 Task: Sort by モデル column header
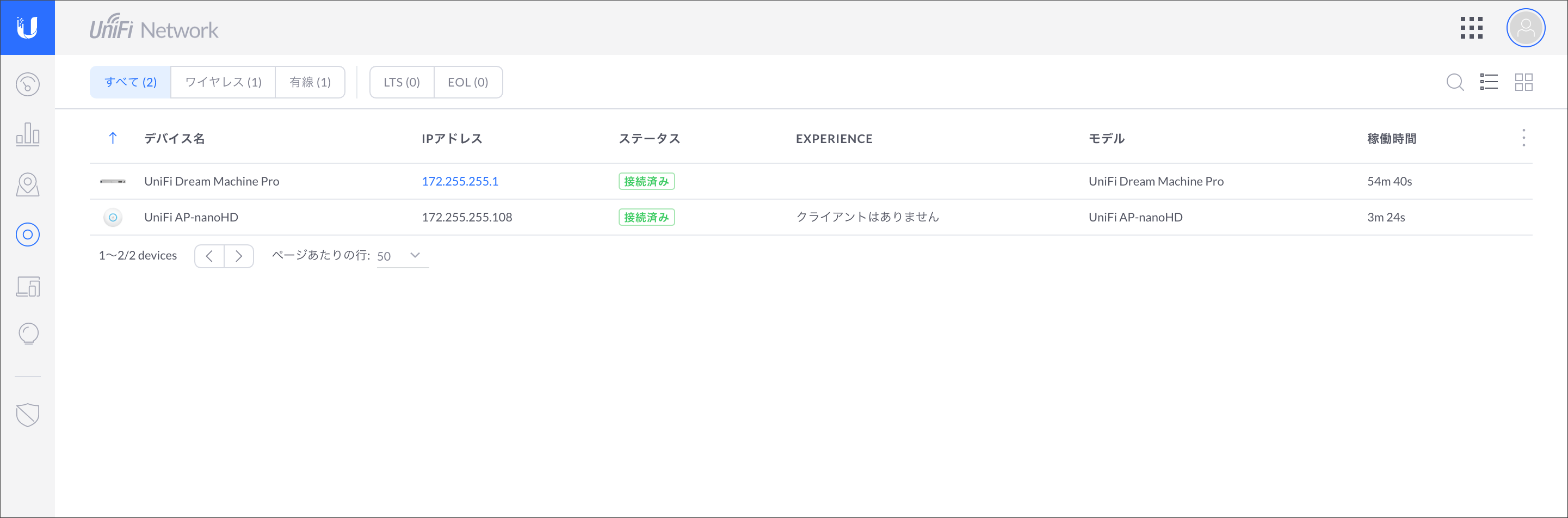point(1107,139)
